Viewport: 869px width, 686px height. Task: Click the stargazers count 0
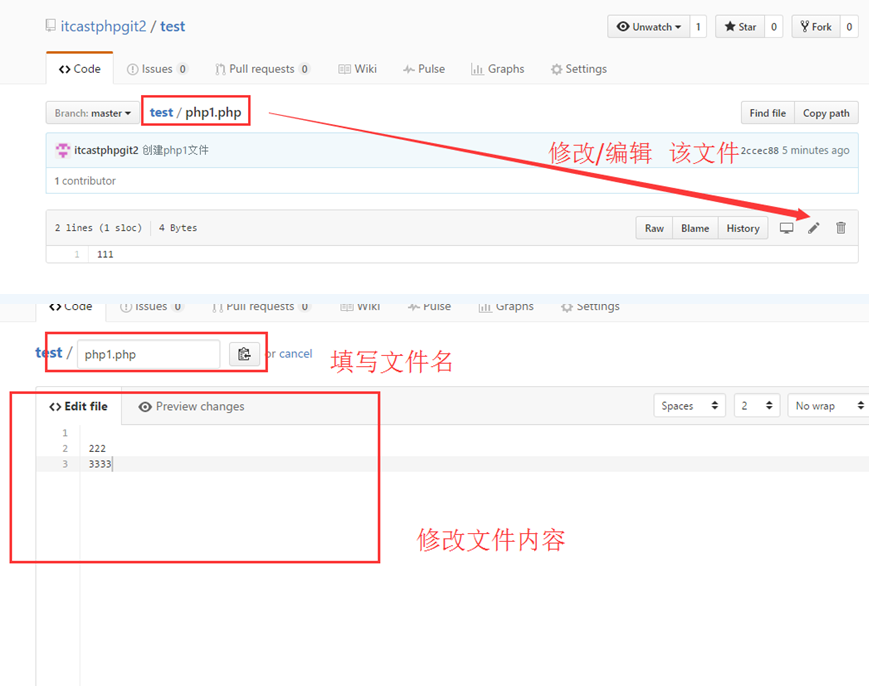click(x=774, y=27)
